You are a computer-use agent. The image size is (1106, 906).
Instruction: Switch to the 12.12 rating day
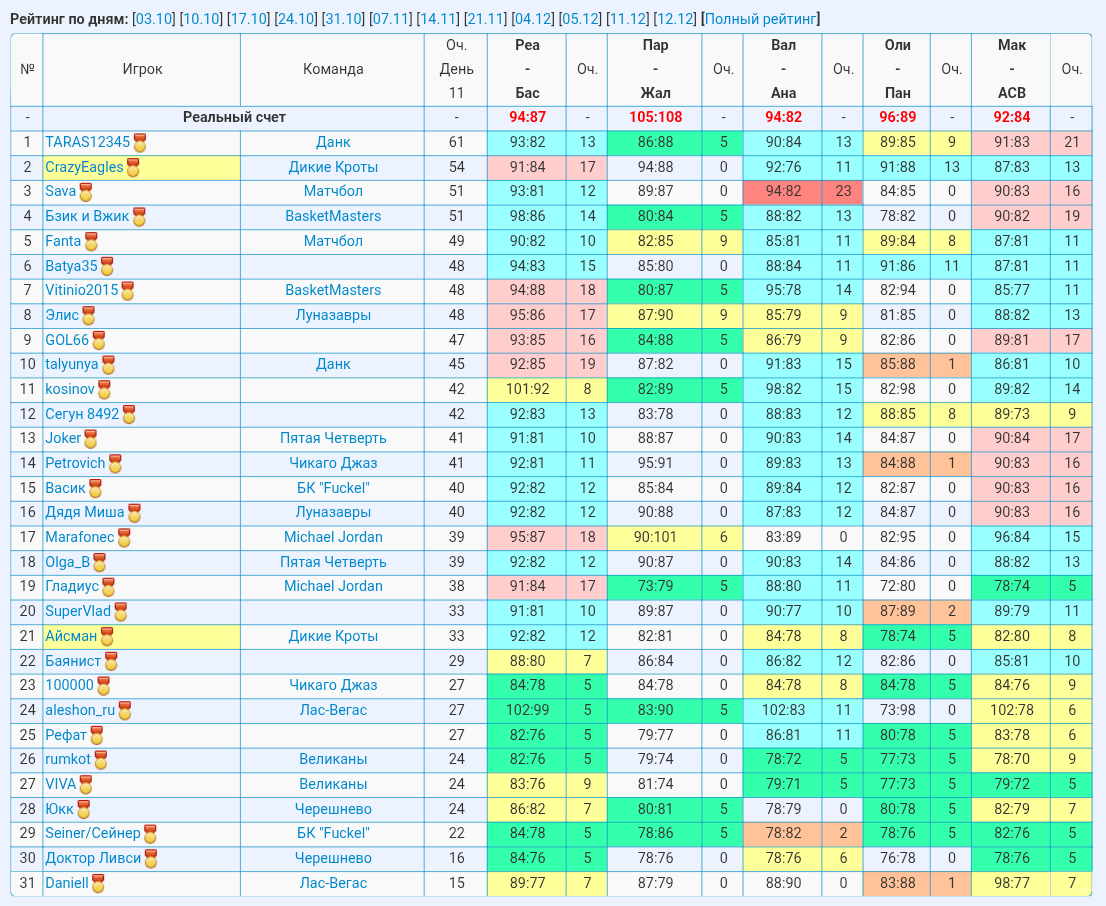(x=675, y=19)
